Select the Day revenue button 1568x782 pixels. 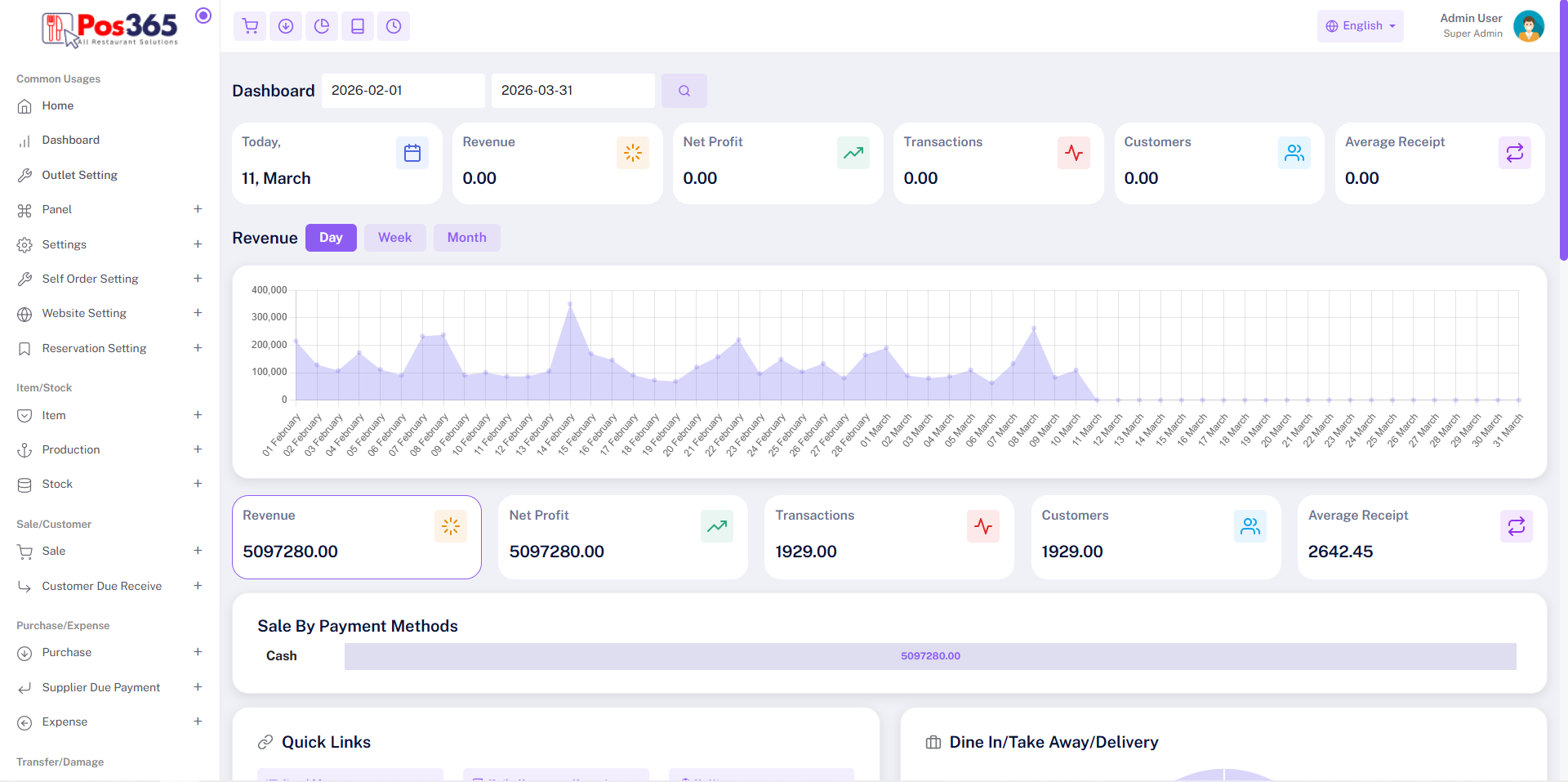[x=331, y=238]
